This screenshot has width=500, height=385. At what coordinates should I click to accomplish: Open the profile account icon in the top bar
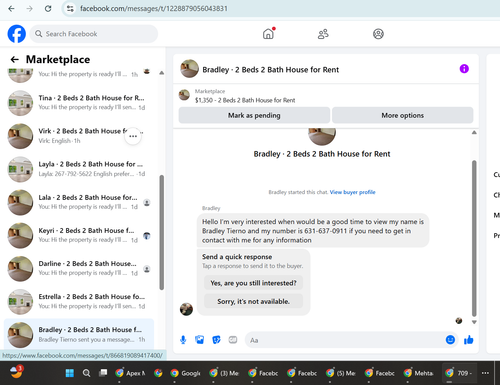[x=378, y=34]
